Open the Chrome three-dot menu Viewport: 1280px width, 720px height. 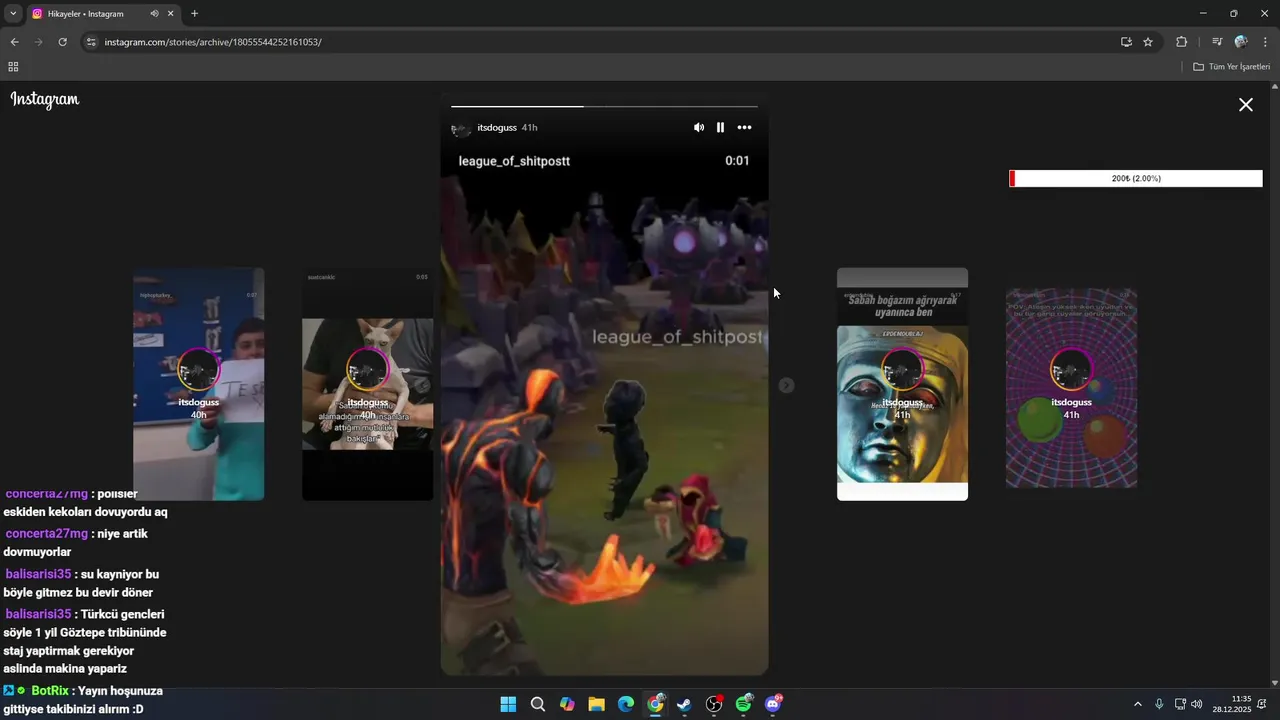pyautogui.click(x=1266, y=42)
